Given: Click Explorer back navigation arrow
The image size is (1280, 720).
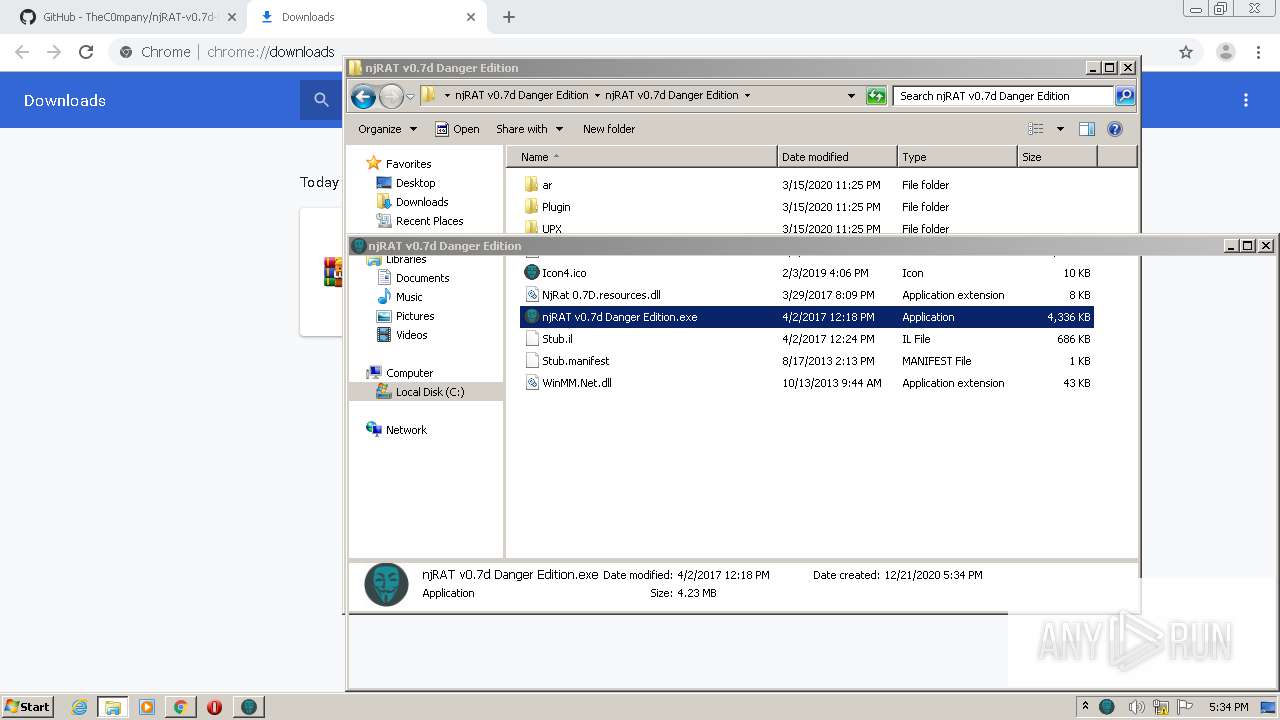Looking at the screenshot, I should [363, 96].
